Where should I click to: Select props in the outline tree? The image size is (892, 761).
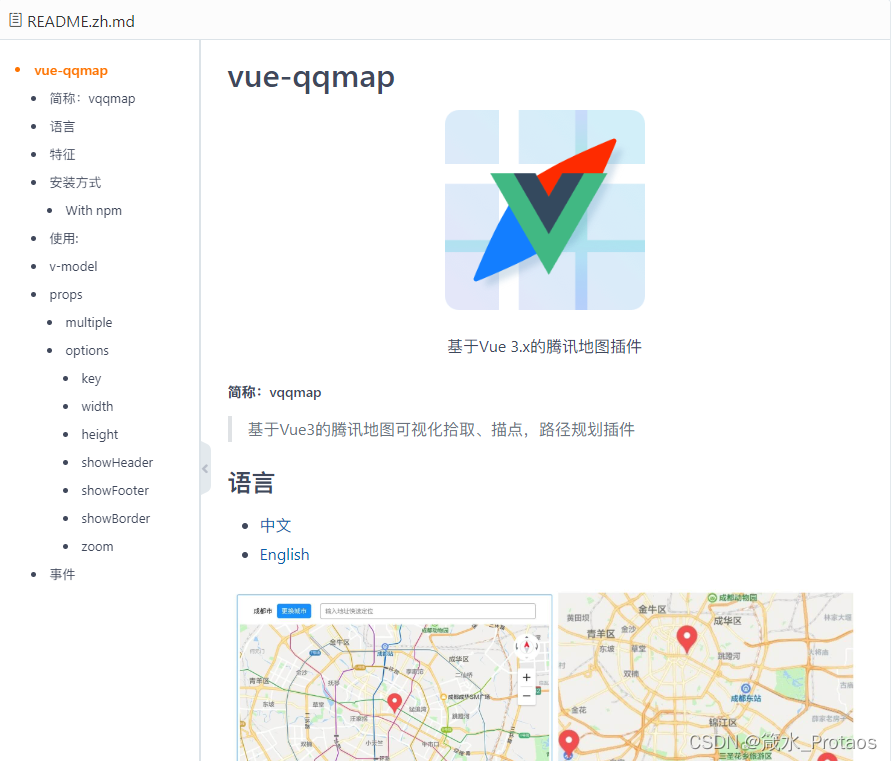pyautogui.click(x=65, y=294)
